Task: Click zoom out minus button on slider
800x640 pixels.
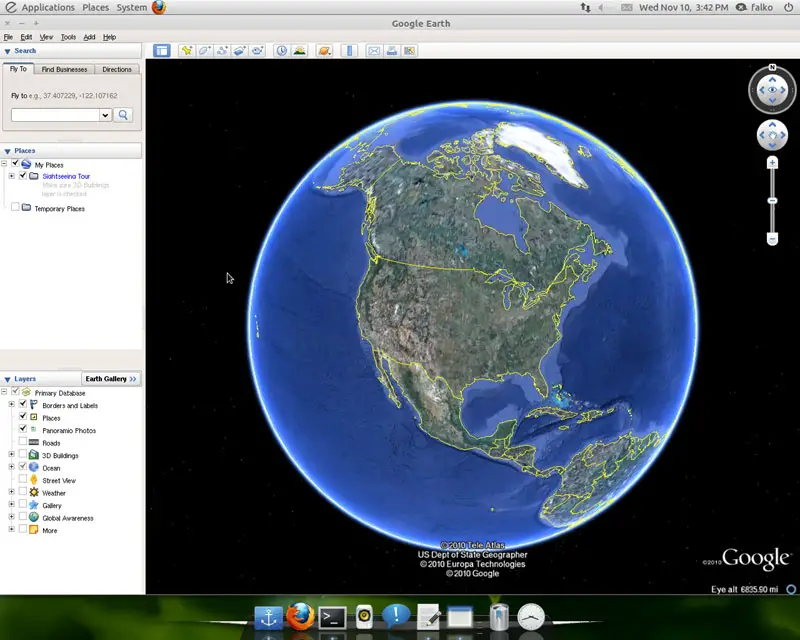Action: click(772, 238)
